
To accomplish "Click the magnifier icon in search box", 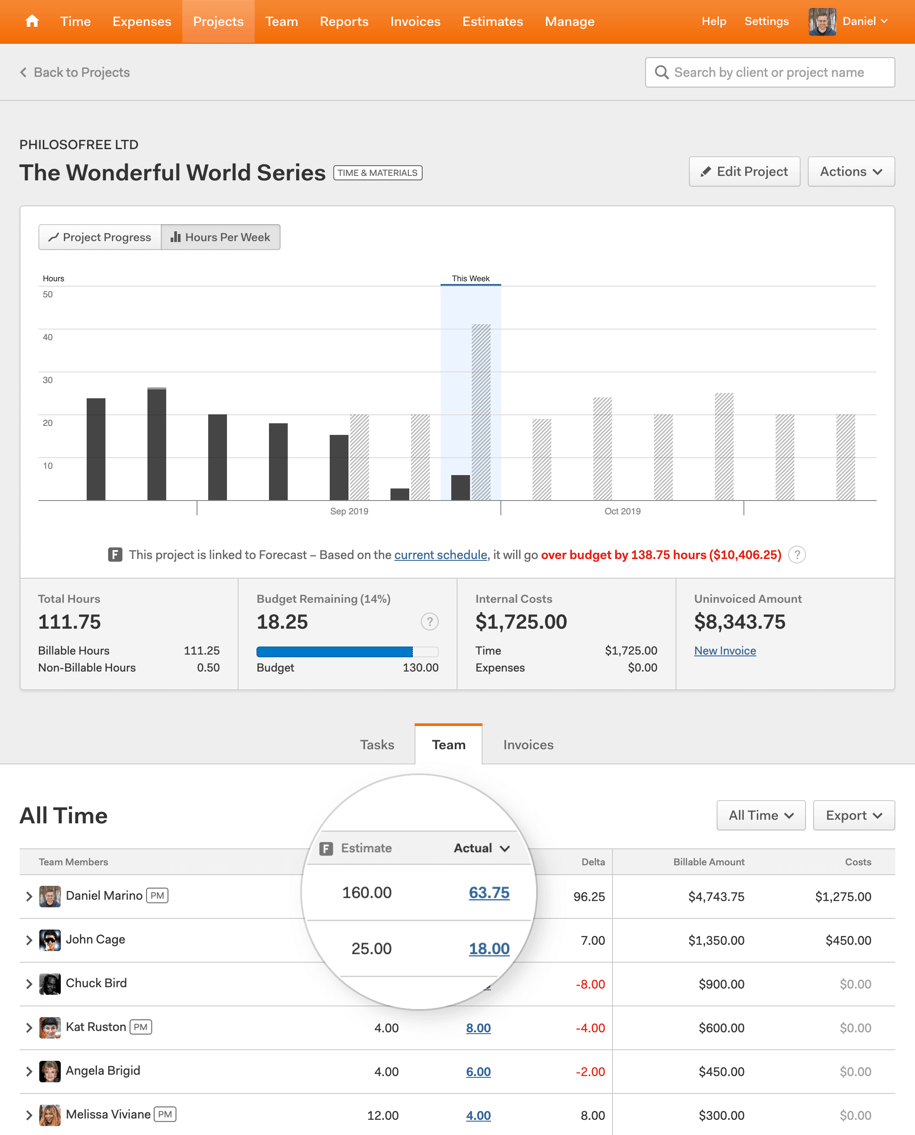I will 662,72.
